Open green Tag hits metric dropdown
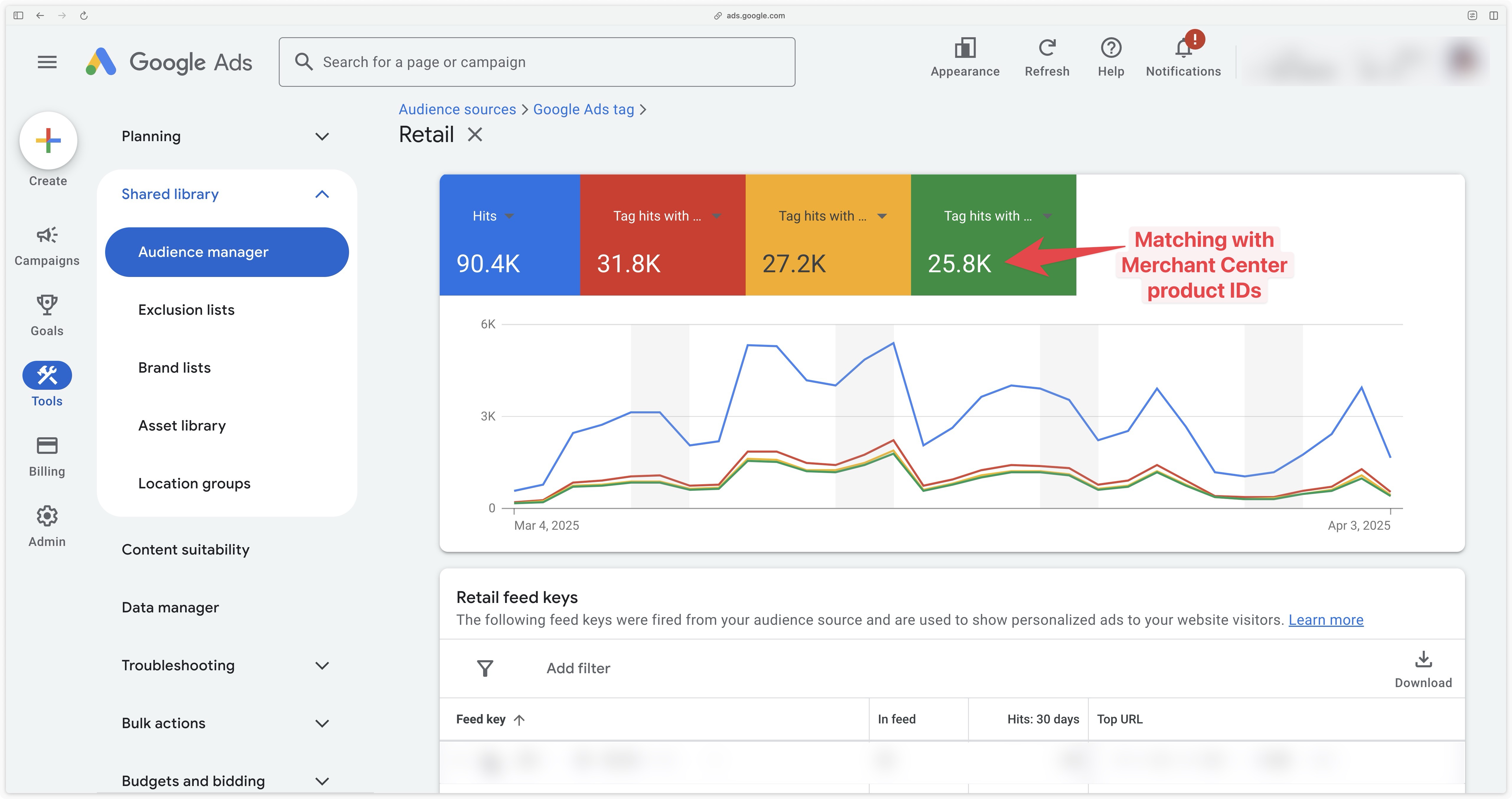 [1047, 216]
